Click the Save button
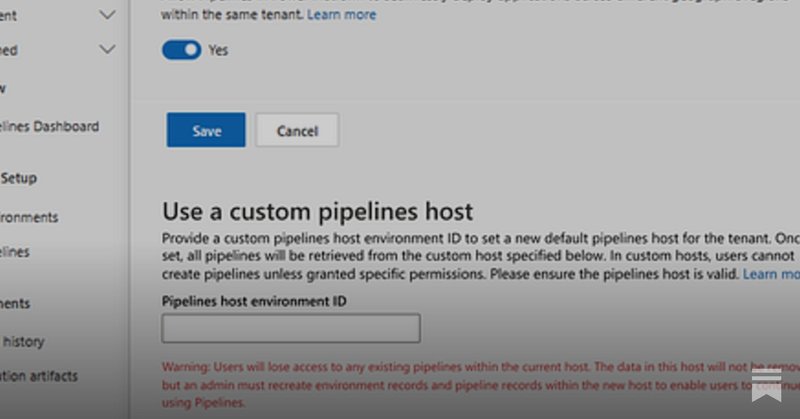 click(x=206, y=130)
